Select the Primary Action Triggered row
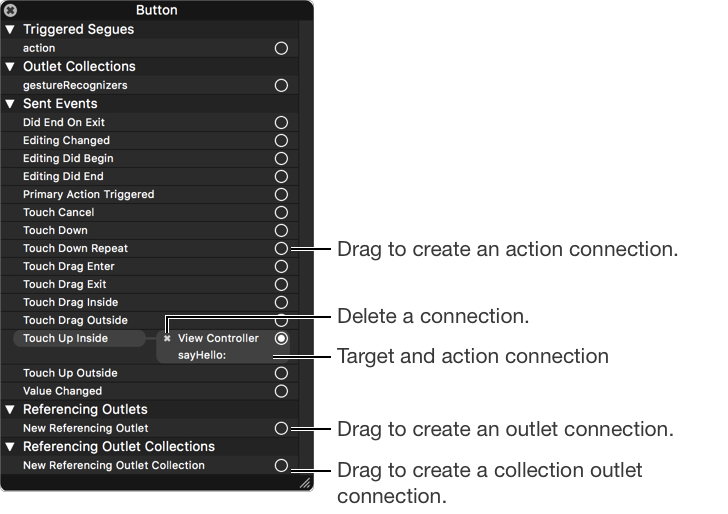Image resolution: width=728 pixels, height=514 pixels. click(88, 195)
